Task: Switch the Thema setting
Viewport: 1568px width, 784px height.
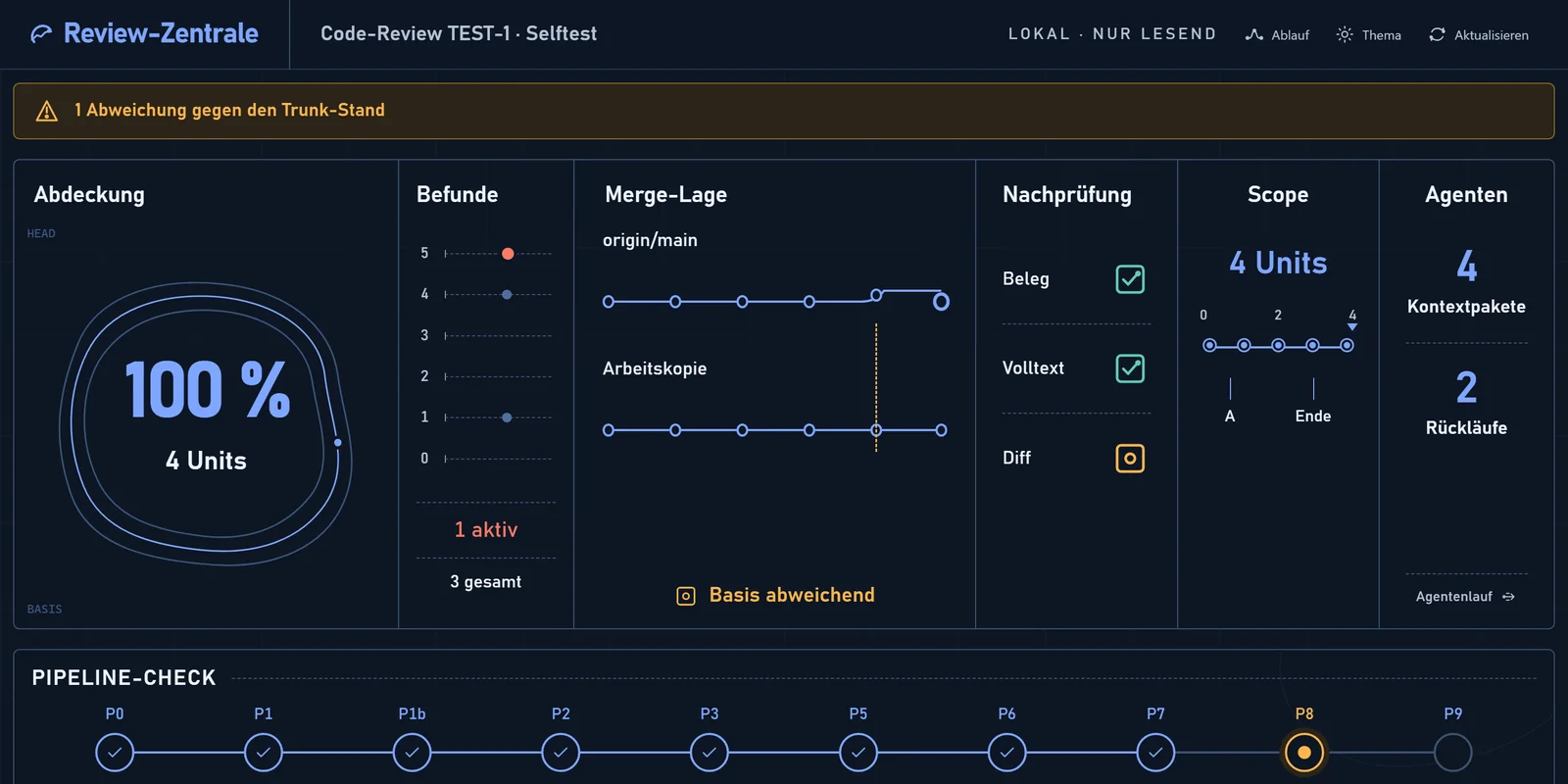Action: point(1369,34)
